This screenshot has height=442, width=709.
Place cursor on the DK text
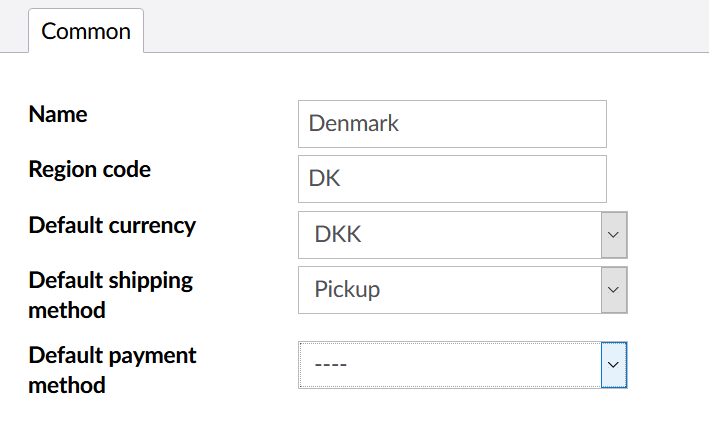tap(324, 179)
